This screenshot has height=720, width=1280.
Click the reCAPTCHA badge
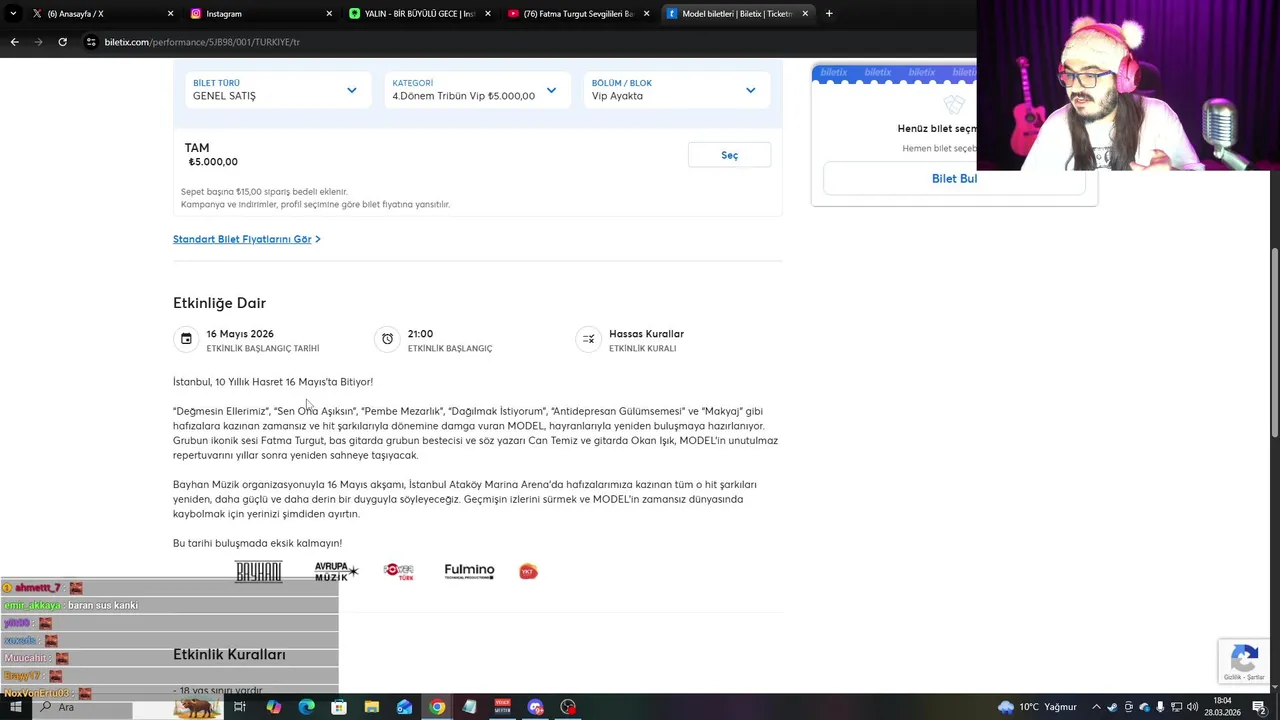[1244, 661]
